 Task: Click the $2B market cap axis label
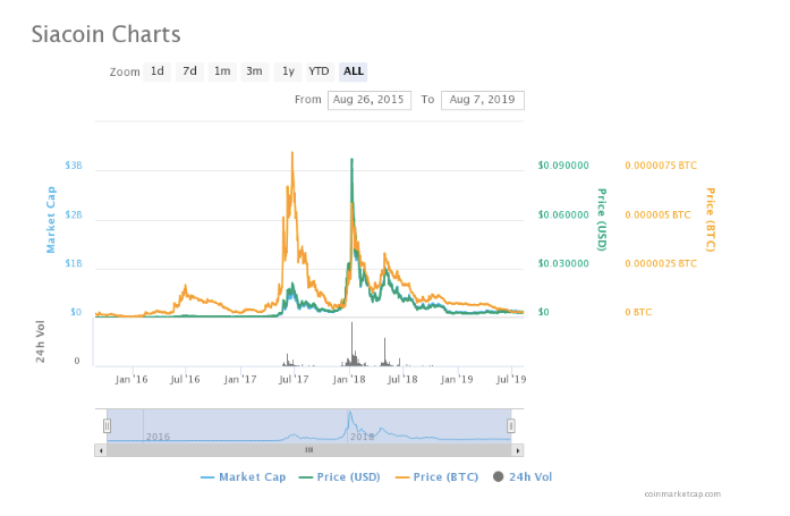[74, 215]
